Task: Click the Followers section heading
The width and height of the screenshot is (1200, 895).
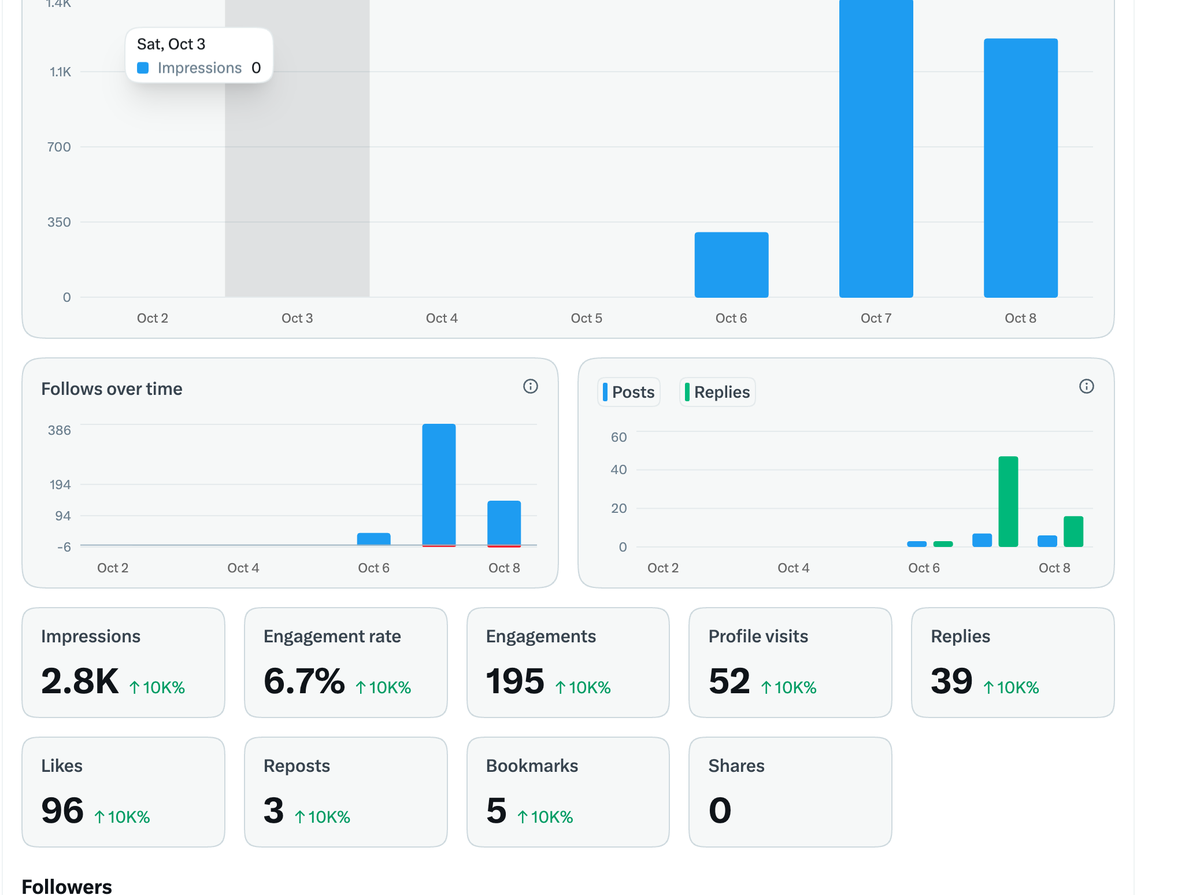Action: pyautogui.click(x=67, y=886)
